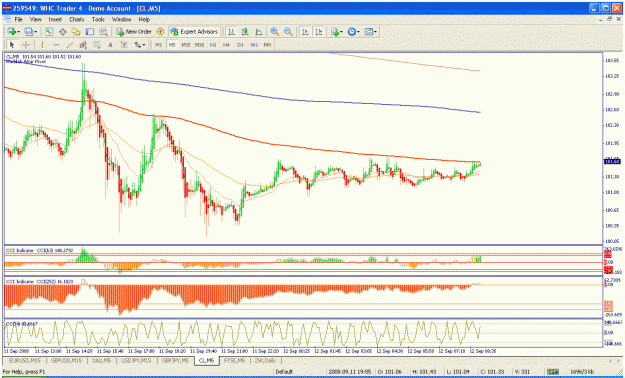This screenshot has height=378, width=625.
Task: Open the File menu
Action: click(19, 19)
